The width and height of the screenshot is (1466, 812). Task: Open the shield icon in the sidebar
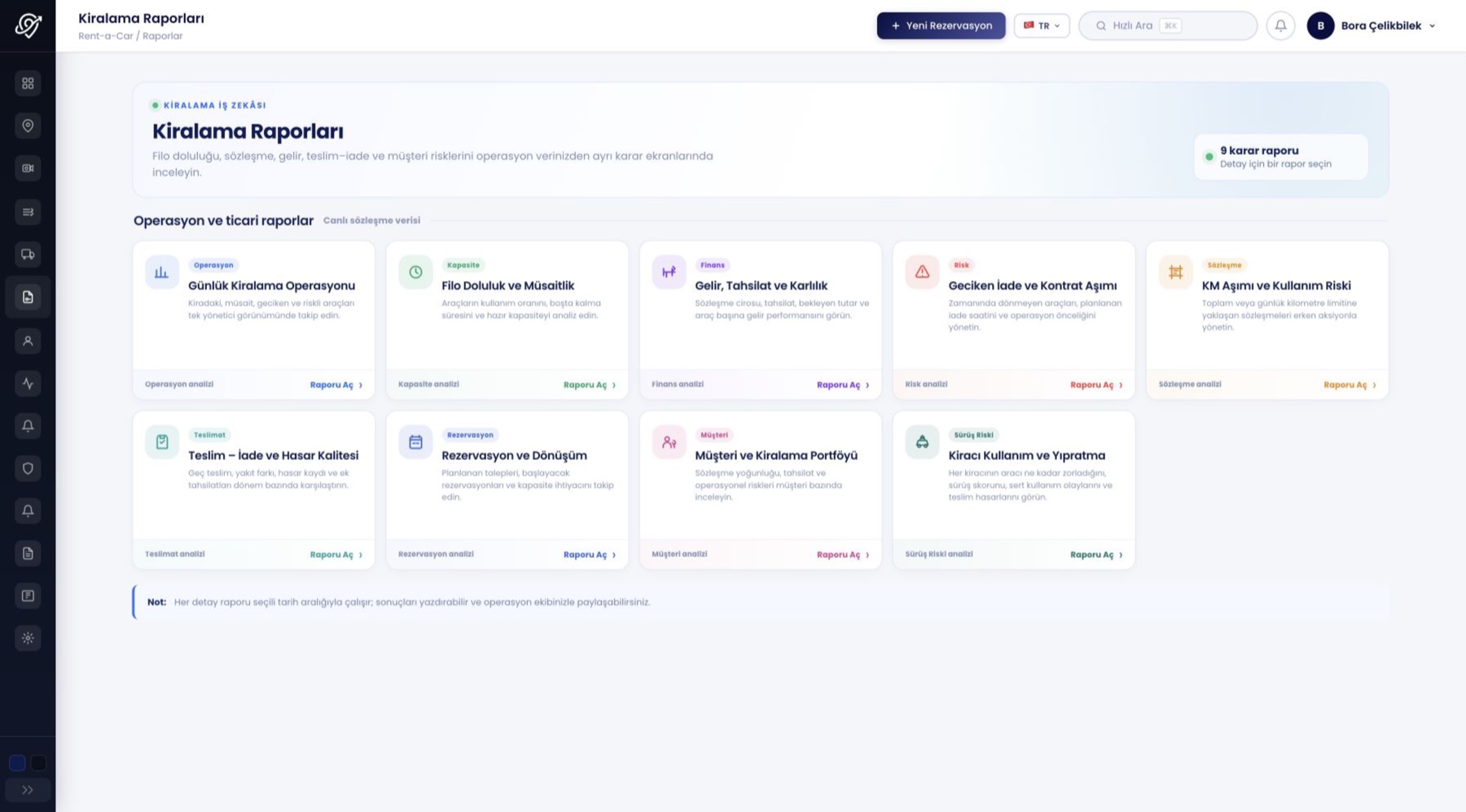[x=28, y=468]
